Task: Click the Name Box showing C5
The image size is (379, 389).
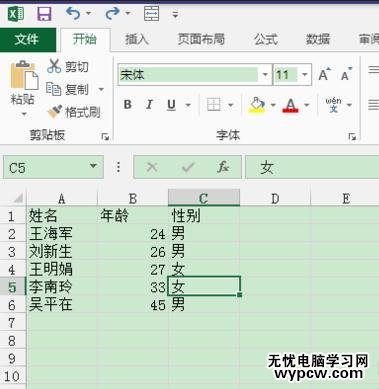Action: click(45, 167)
